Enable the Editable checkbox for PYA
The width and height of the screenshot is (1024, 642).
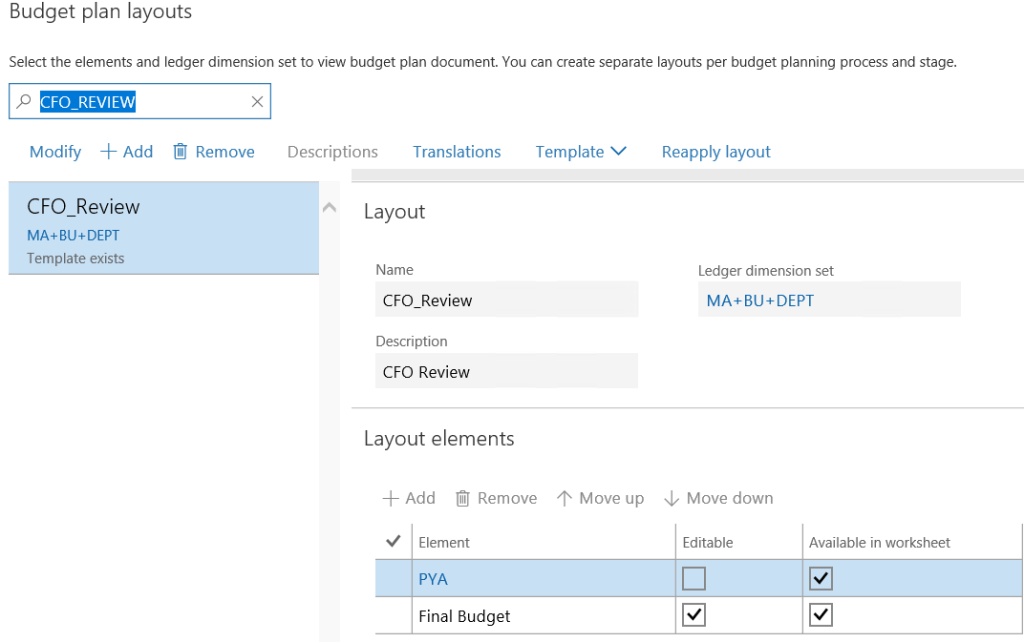(694, 578)
